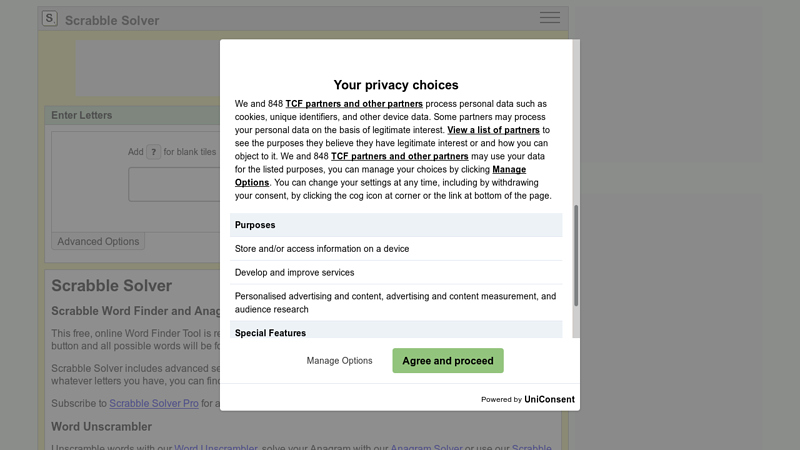Click UniConsent powered-by link
This screenshot has width=800, height=450.
click(549, 399)
